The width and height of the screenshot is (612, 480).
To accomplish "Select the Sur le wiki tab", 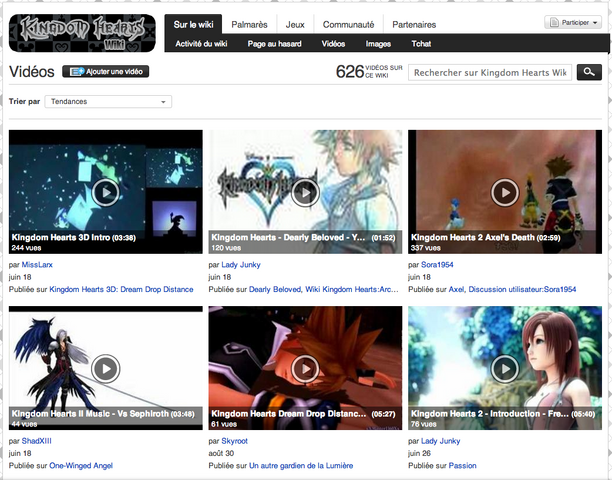I will (x=193, y=25).
